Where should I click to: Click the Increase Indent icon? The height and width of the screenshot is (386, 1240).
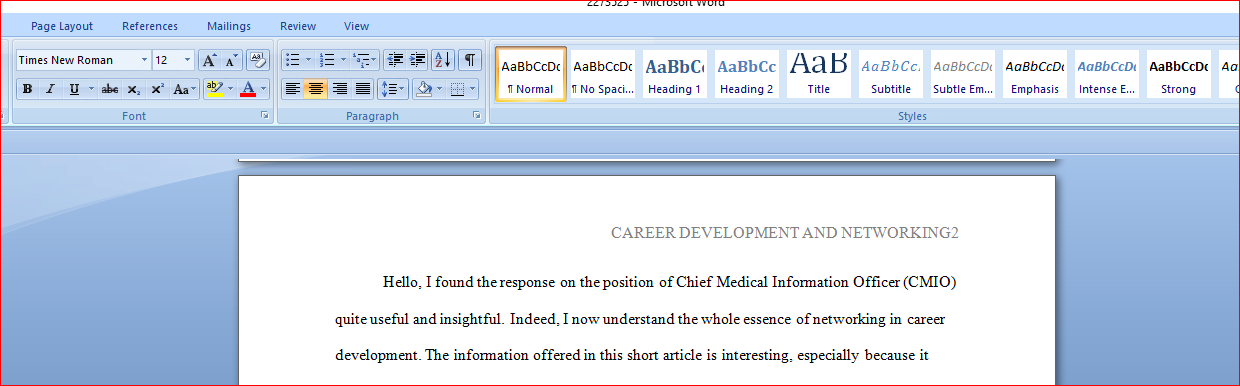click(x=418, y=60)
